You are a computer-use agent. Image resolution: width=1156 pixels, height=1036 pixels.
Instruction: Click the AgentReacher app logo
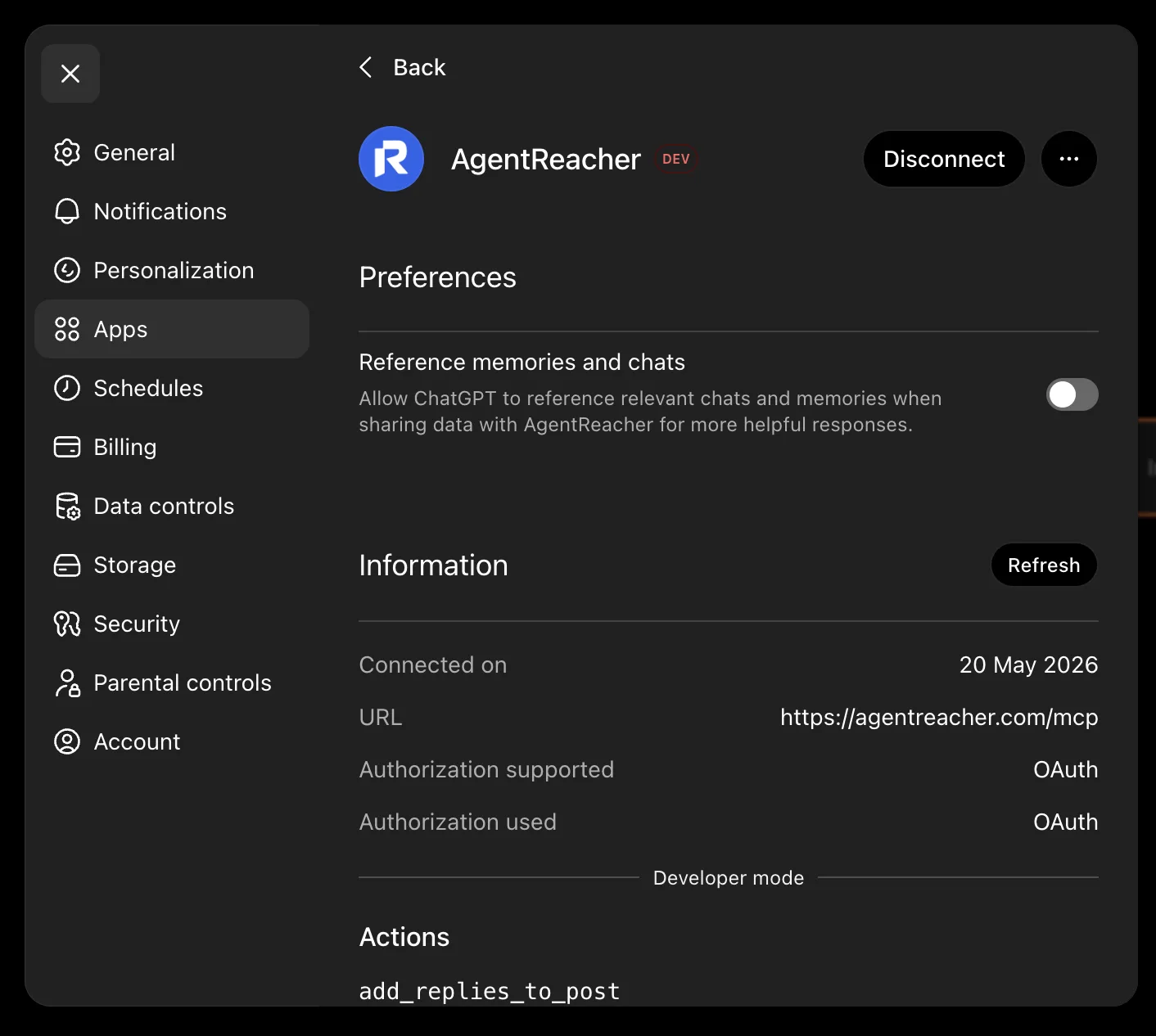(391, 159)
